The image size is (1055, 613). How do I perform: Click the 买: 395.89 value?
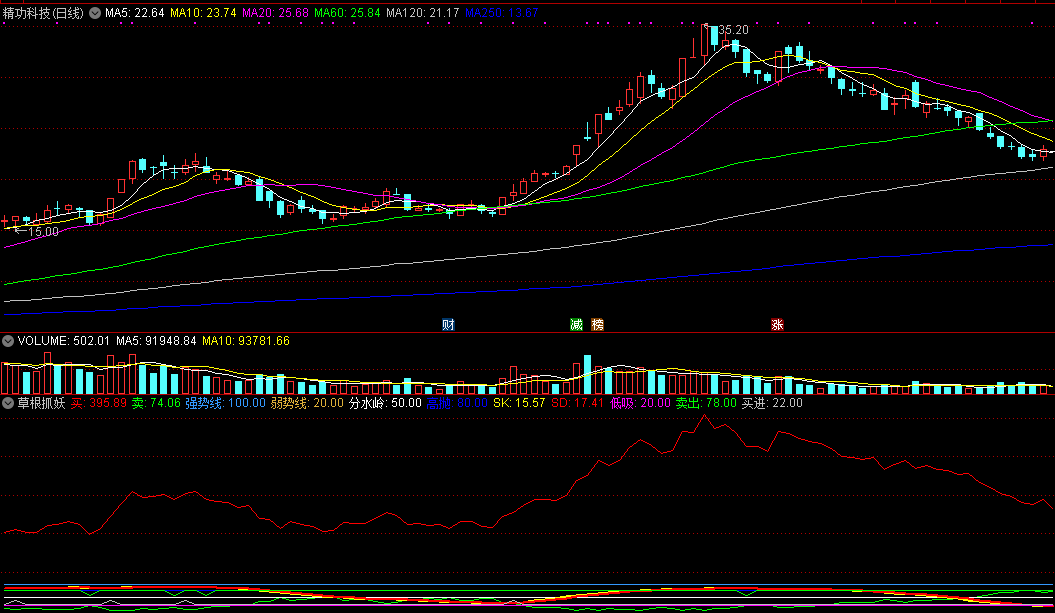(99, 403)
